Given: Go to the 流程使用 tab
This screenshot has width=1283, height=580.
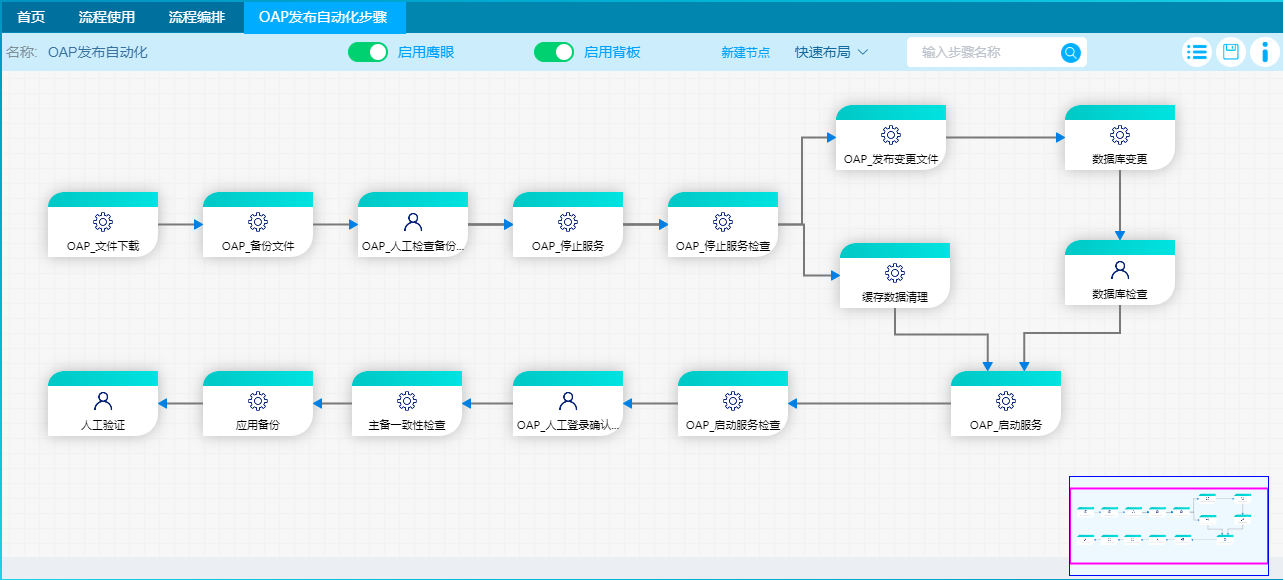Looking at the screenshot, I should point(107,17).
